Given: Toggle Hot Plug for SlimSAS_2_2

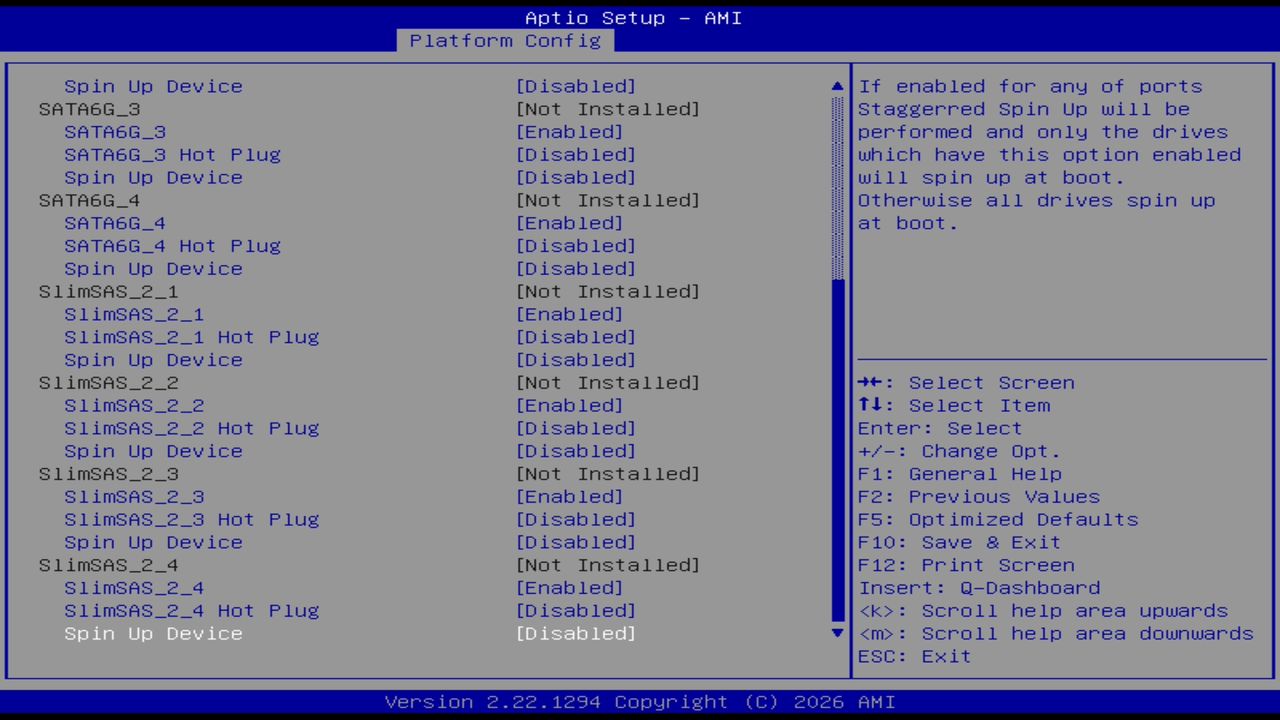Looking at the screenshot, I should (x=191, y=428).
